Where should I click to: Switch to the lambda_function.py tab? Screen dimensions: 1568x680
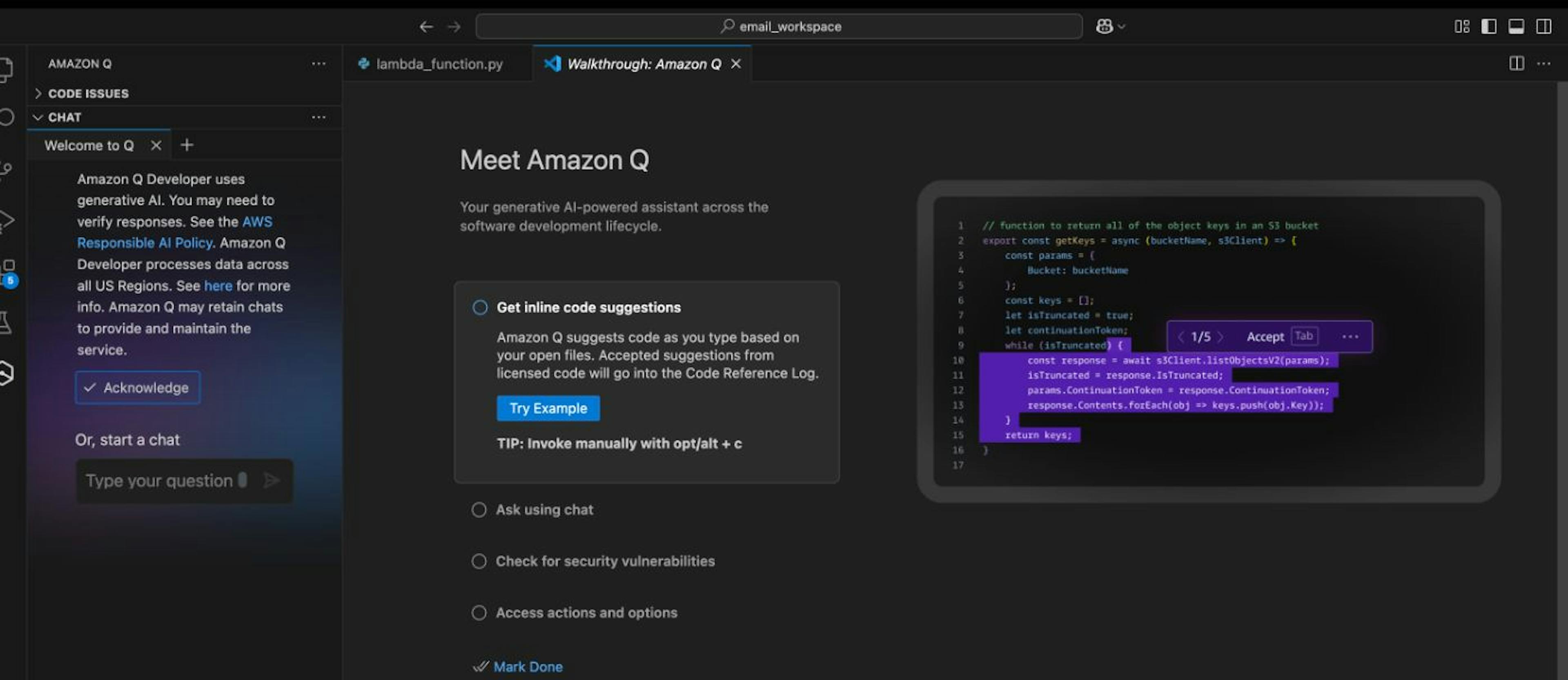click(439, 64)
